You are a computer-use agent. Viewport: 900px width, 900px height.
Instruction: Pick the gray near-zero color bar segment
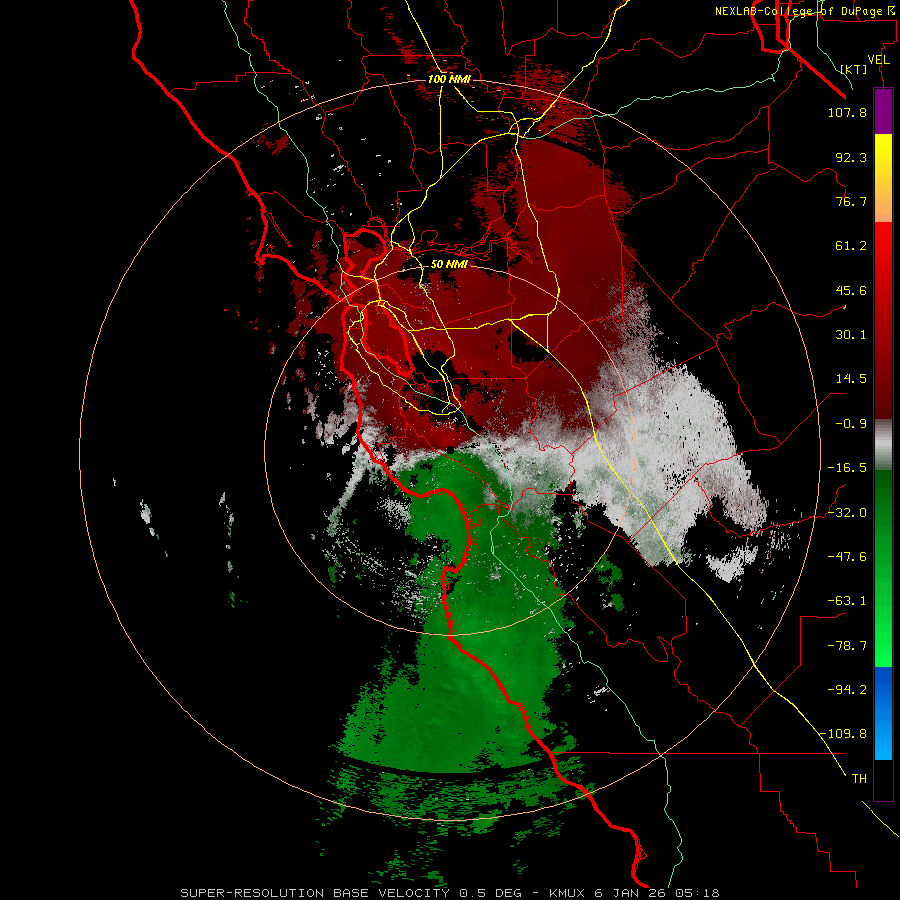[883, 445]
